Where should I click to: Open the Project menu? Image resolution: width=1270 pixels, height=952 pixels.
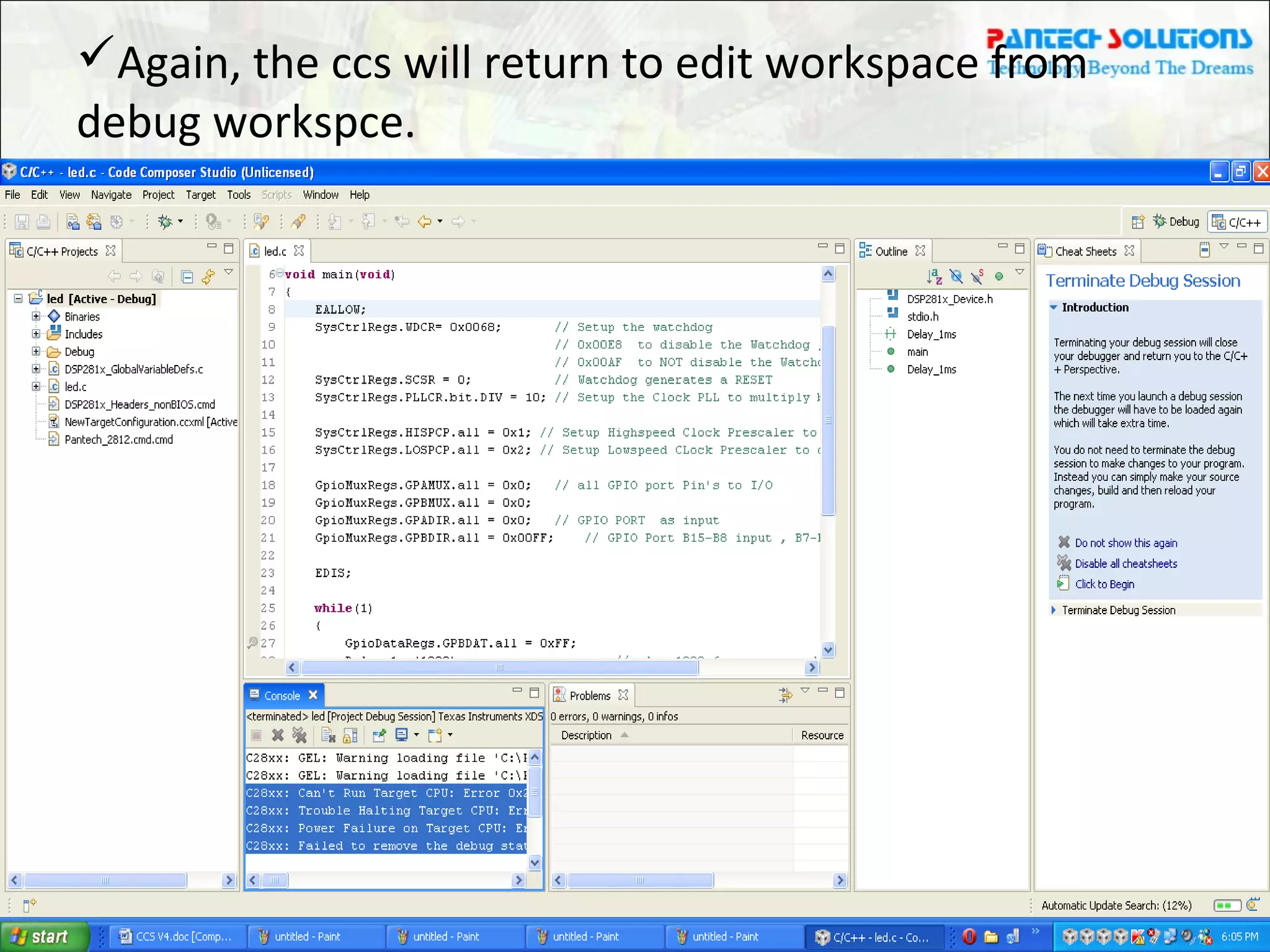158,195
